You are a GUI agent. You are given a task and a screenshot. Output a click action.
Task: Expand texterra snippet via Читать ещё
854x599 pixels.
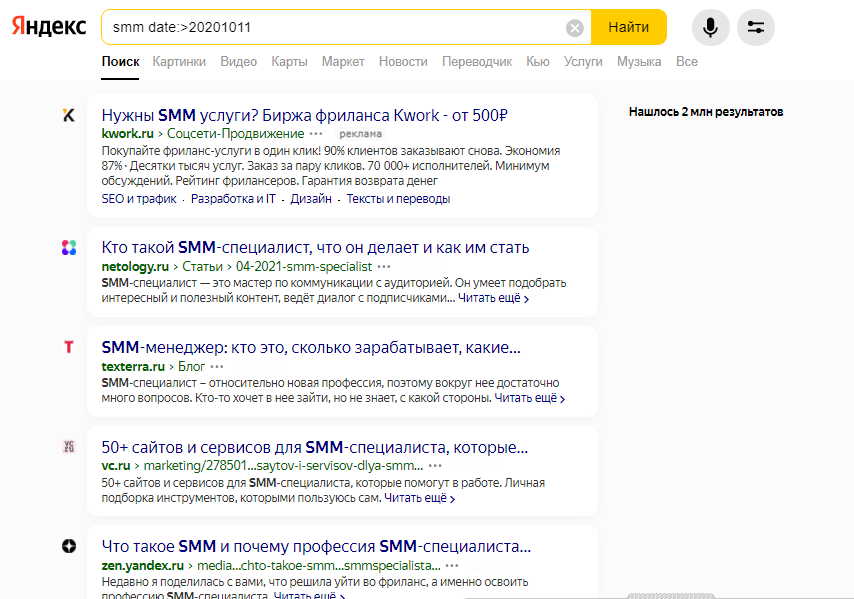point(529,398)
